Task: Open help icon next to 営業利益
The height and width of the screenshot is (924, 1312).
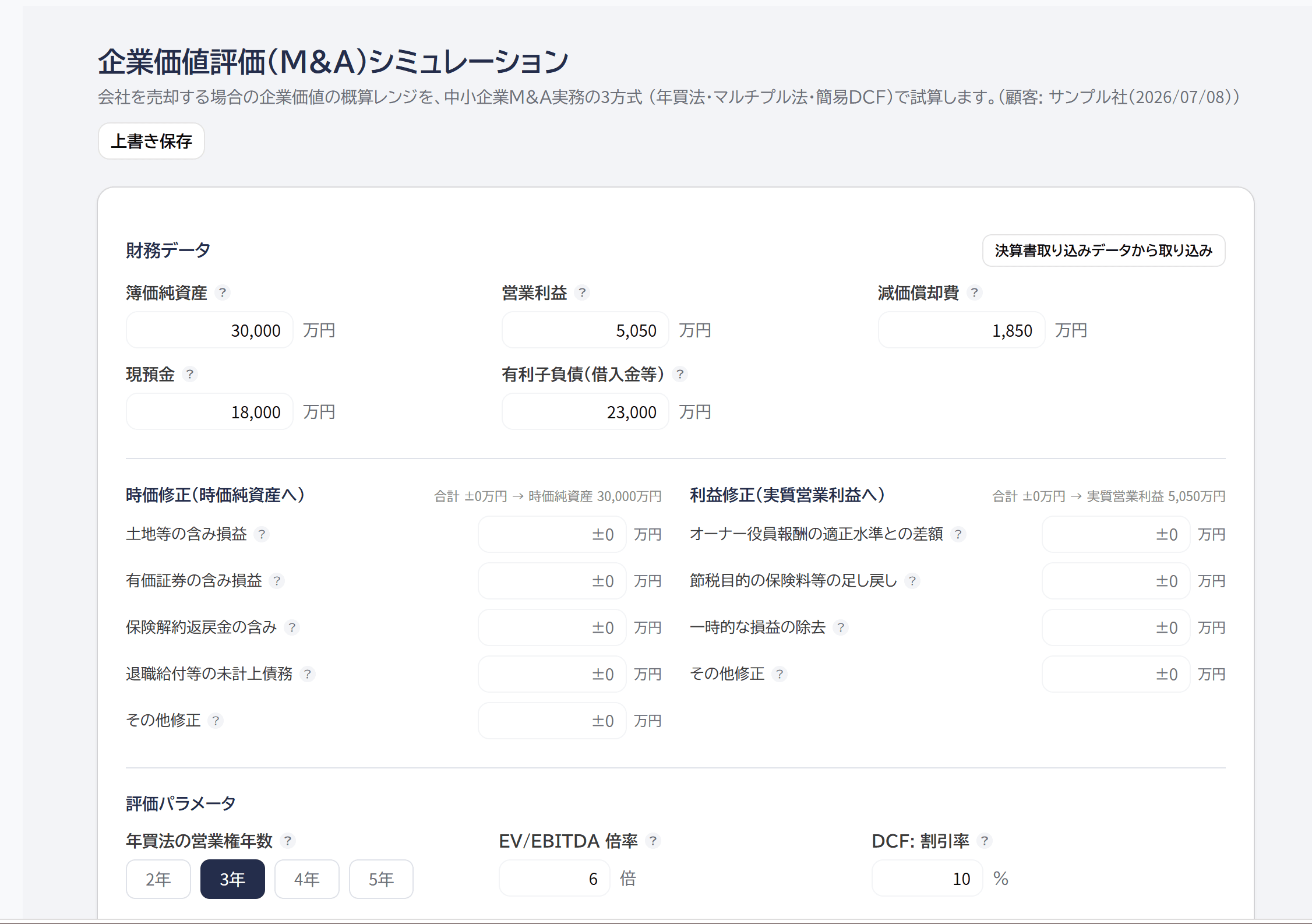Action: (582, 292)
